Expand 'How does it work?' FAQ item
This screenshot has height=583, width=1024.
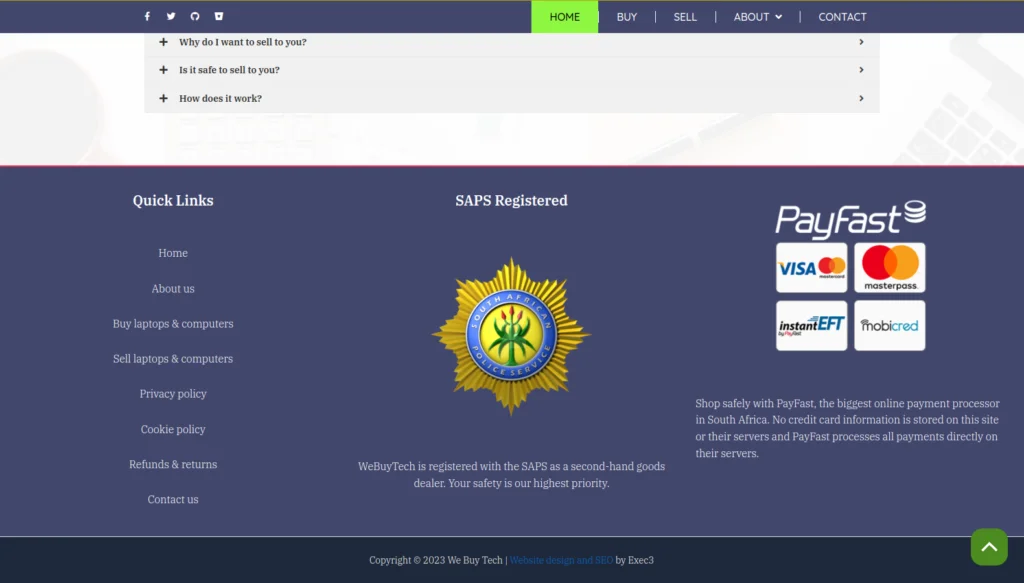pyautogui.click(x=220, y=98)
